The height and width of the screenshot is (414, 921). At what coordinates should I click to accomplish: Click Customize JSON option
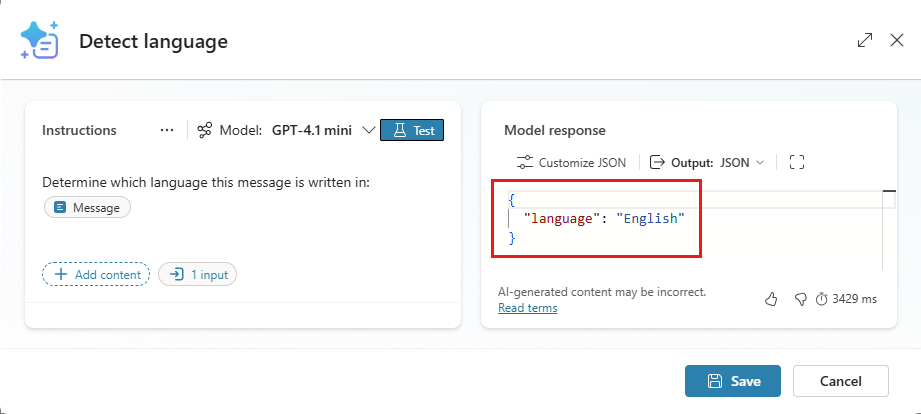click(581, 162)
